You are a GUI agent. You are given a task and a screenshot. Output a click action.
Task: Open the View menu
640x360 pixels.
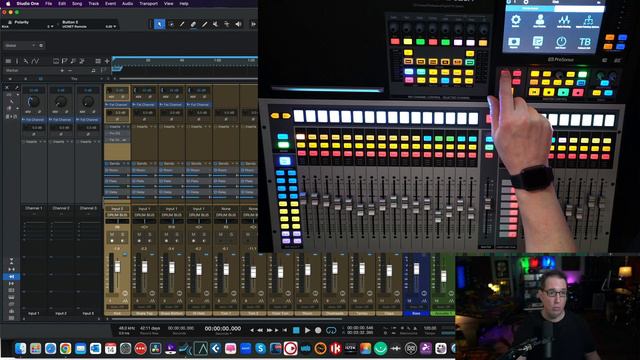pos(168,4)
